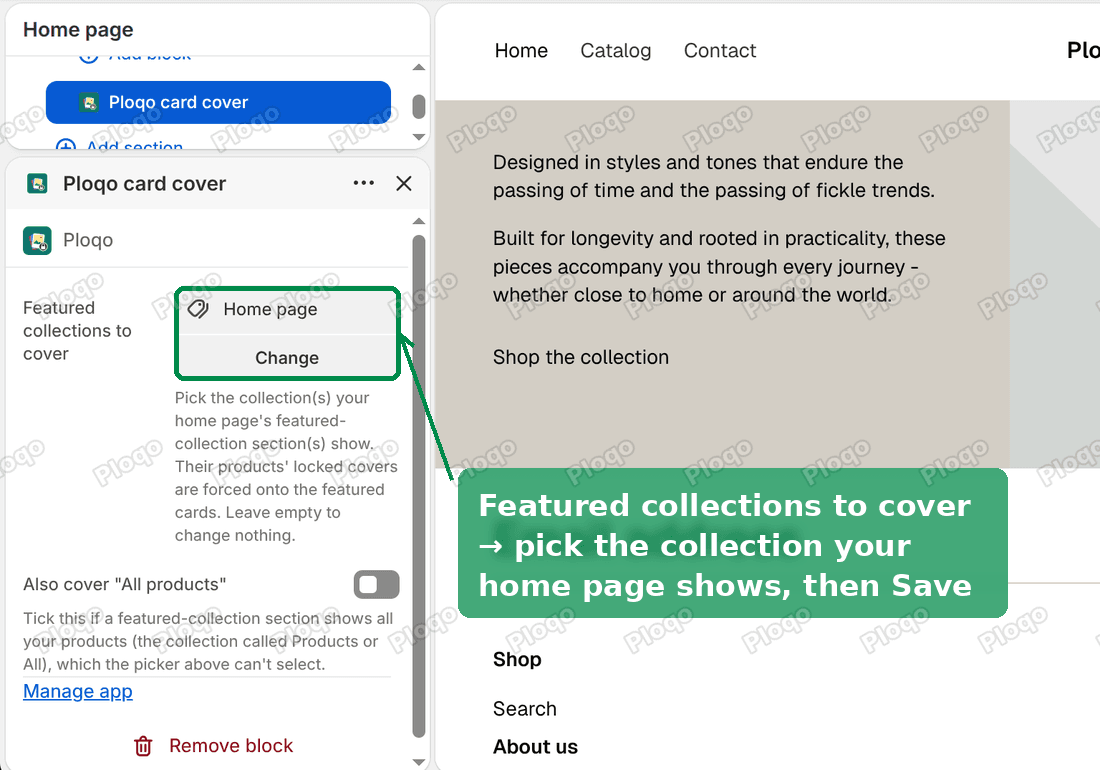1100x770 pixels.
Task: Open the Manage app link
Action: click(x=78, y=691)
